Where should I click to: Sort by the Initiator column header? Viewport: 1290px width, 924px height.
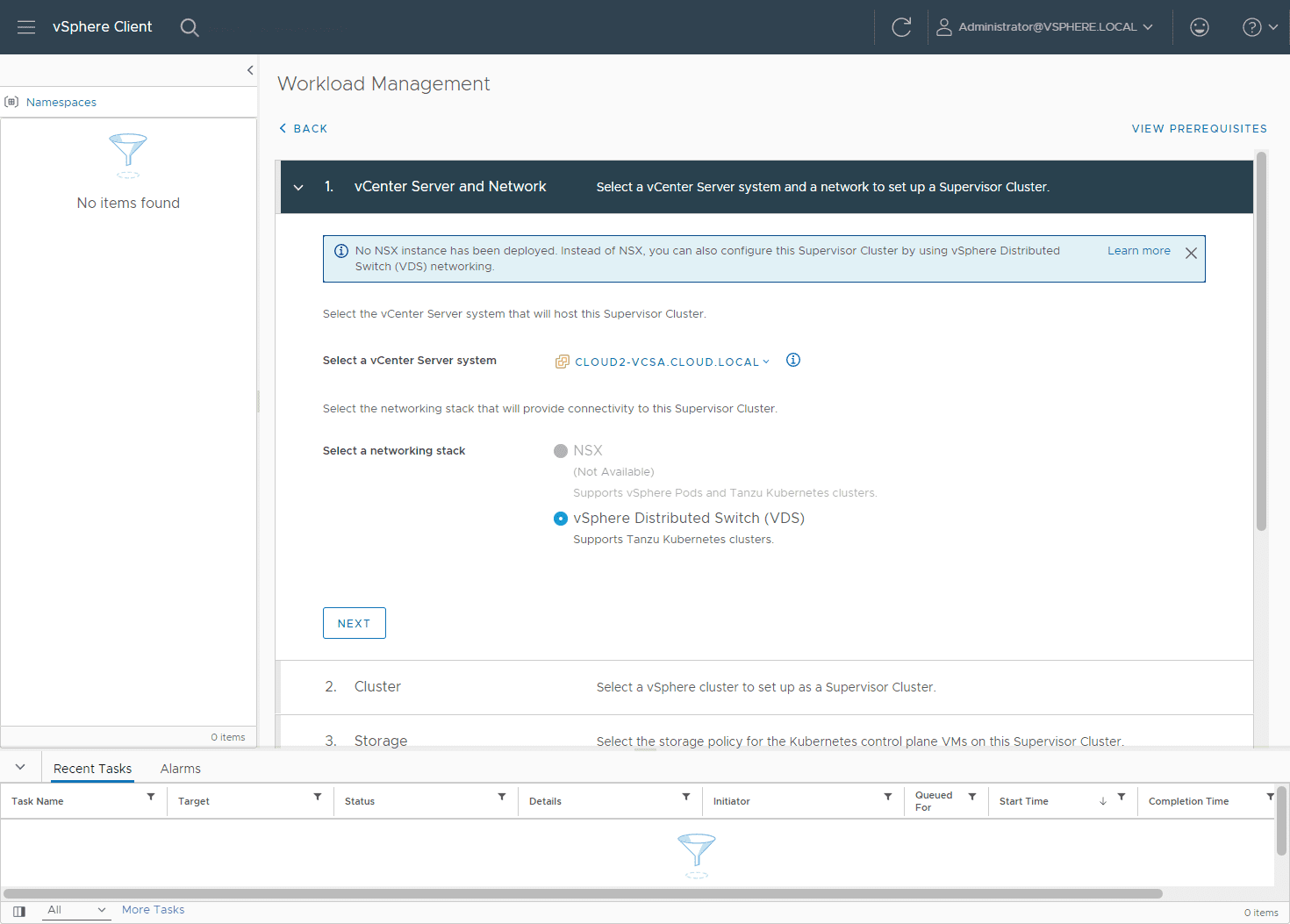[732, 801]
